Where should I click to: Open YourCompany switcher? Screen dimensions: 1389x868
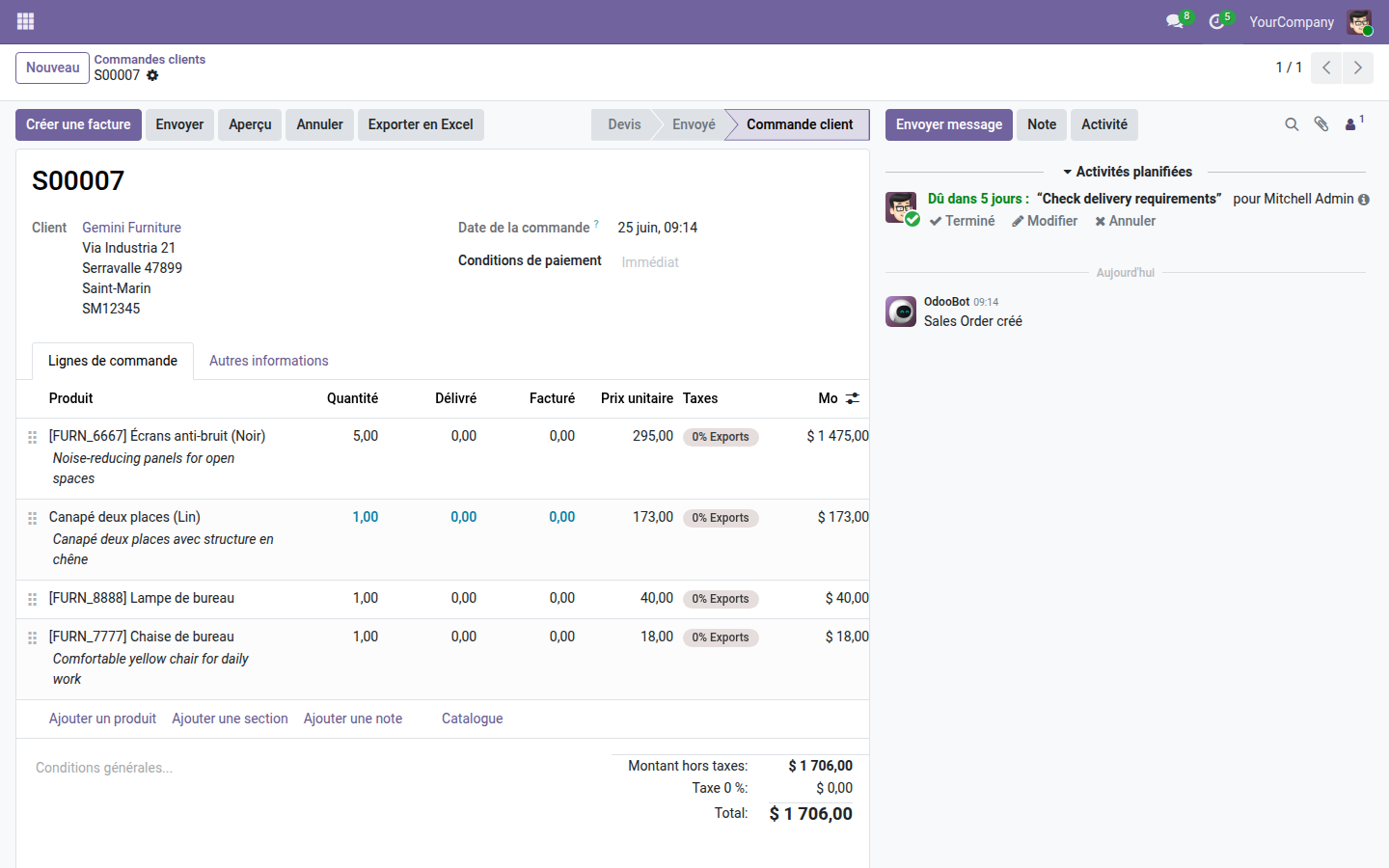(x=1292, y=22)
